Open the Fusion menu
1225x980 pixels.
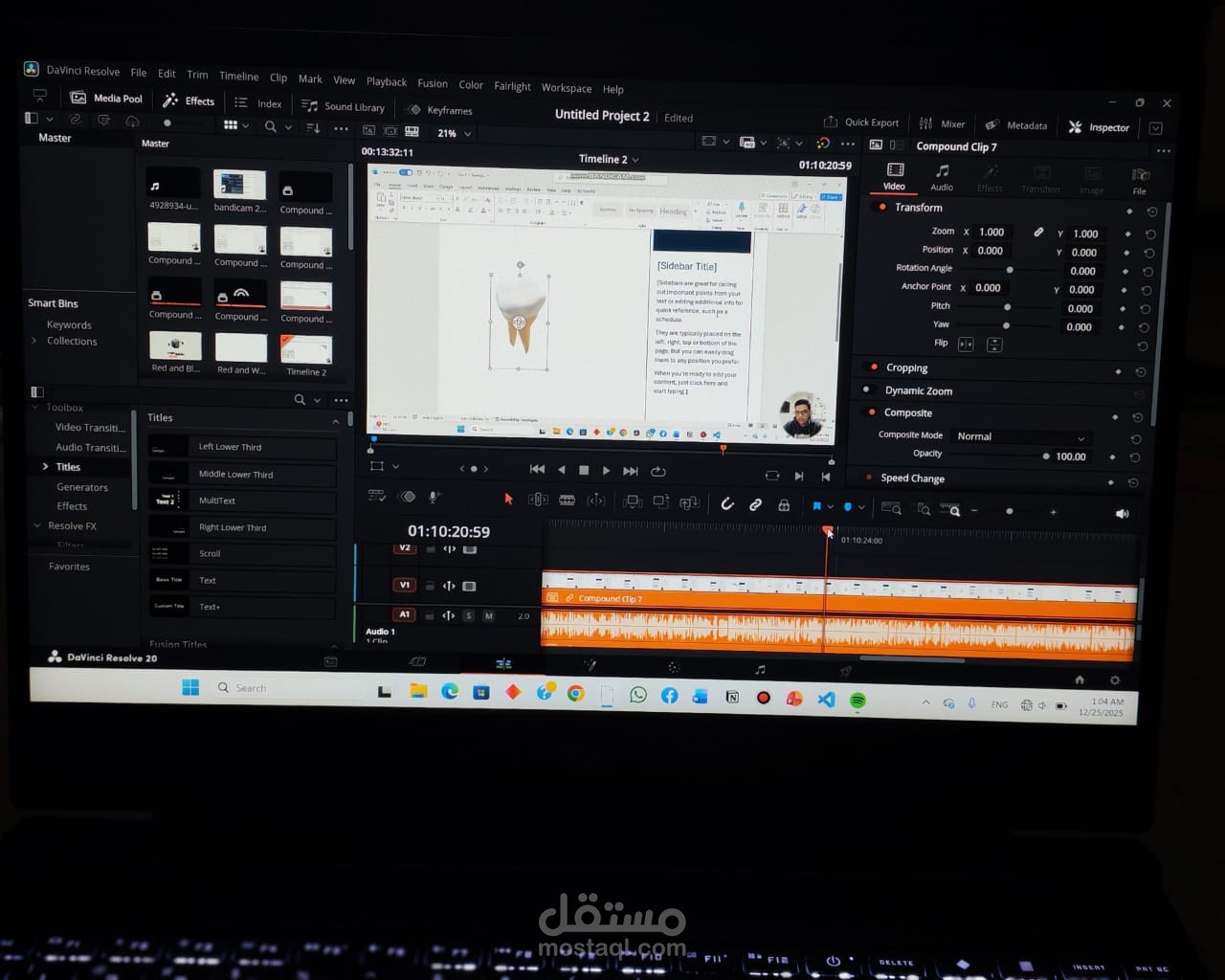433,83
